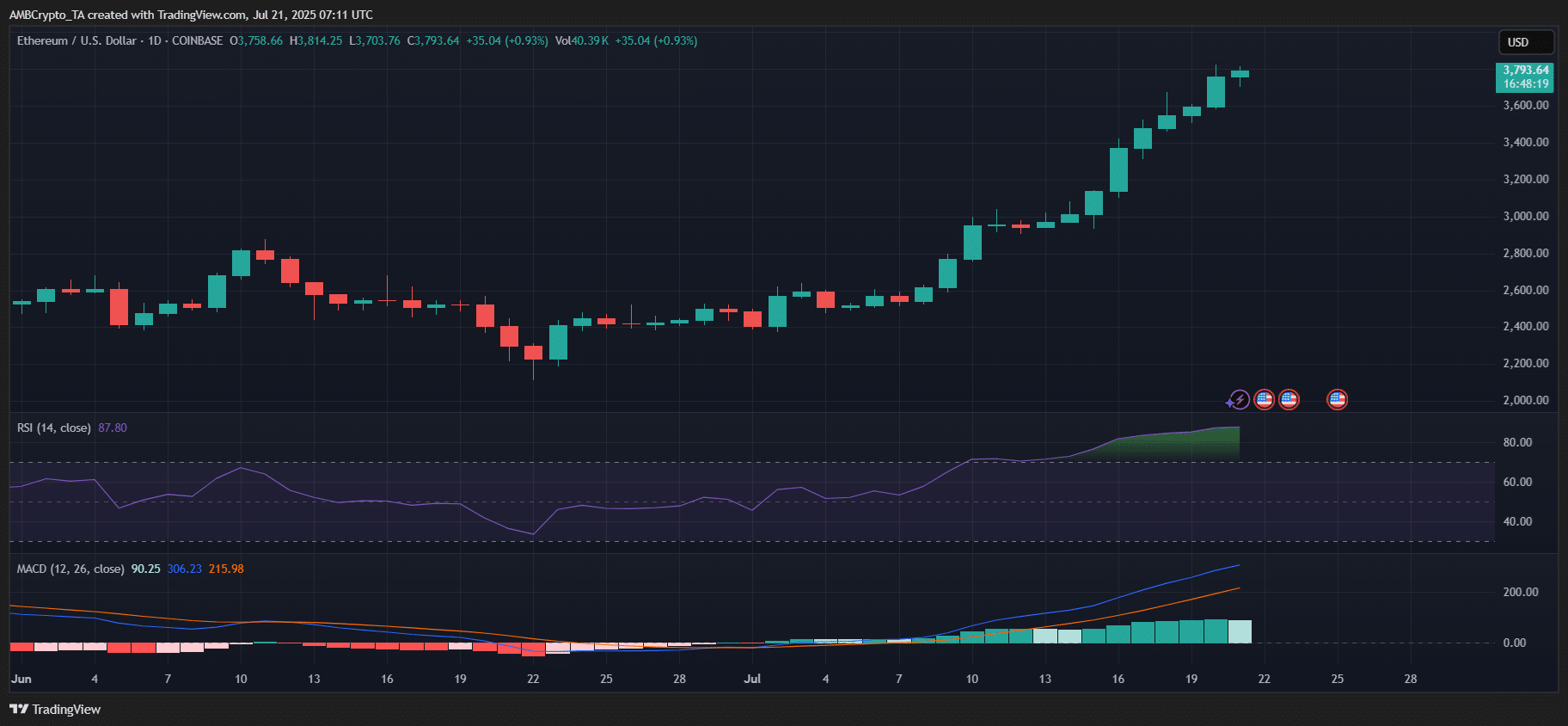Click the lowest red candle near Jun 22
Viewport: 1568px width, 726px height.
[x=533, y=352]
